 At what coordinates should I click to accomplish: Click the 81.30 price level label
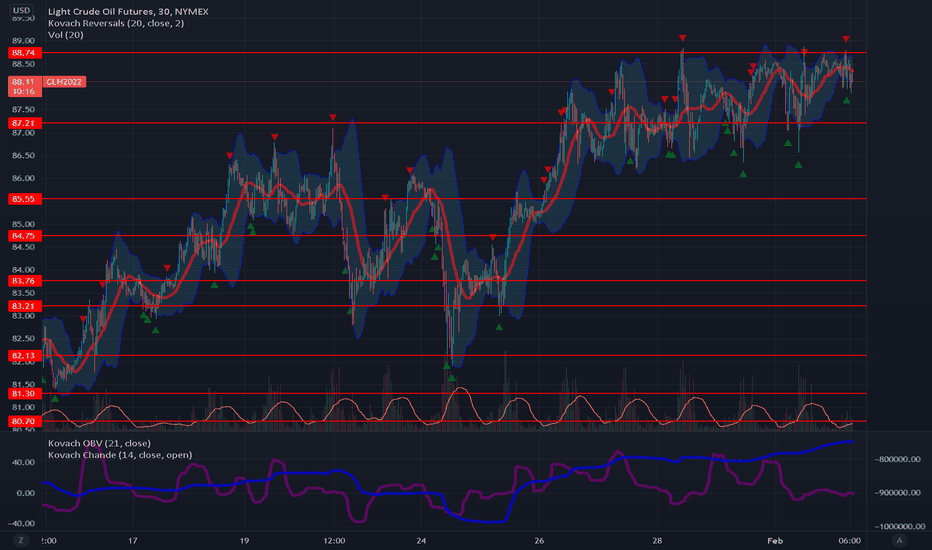[x=24, y=394]
